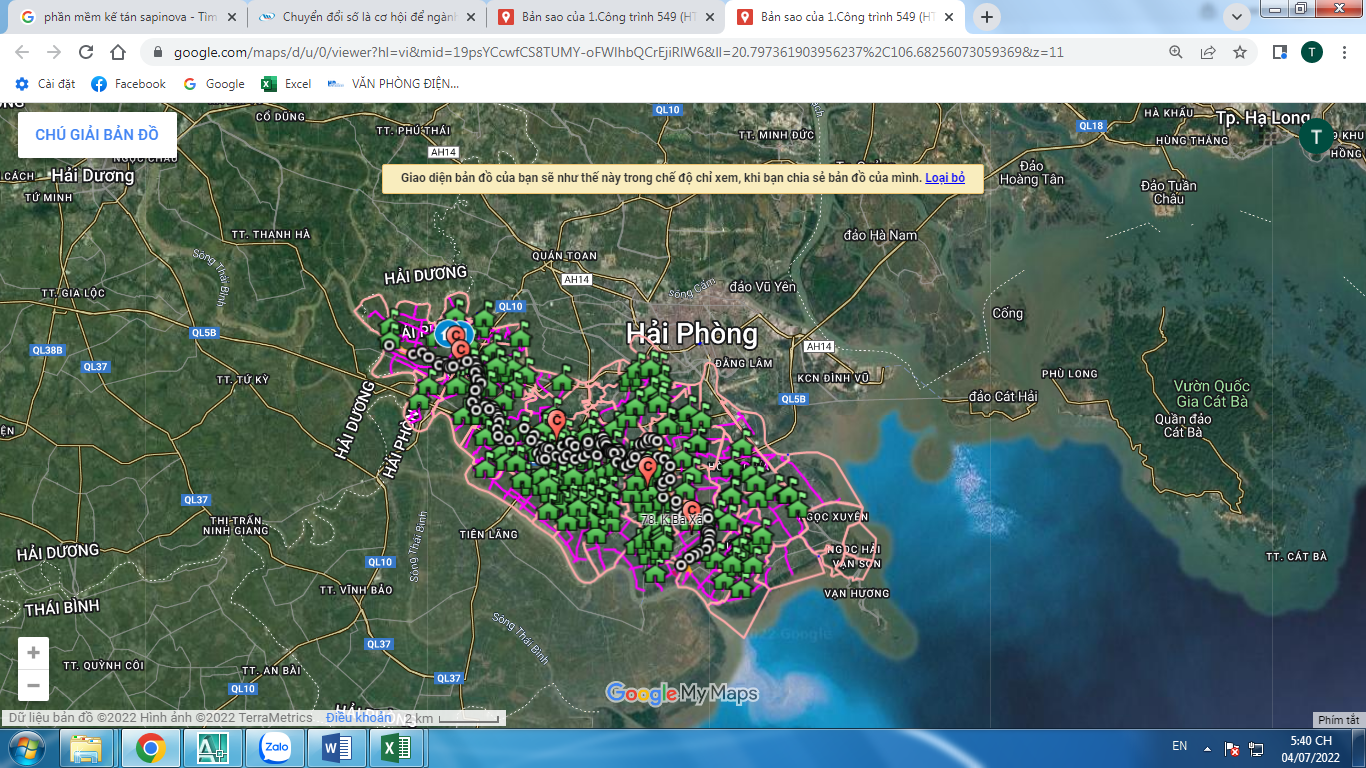Expand the tab search dropdown
Screen dimensions: 1366x768
1237,16
